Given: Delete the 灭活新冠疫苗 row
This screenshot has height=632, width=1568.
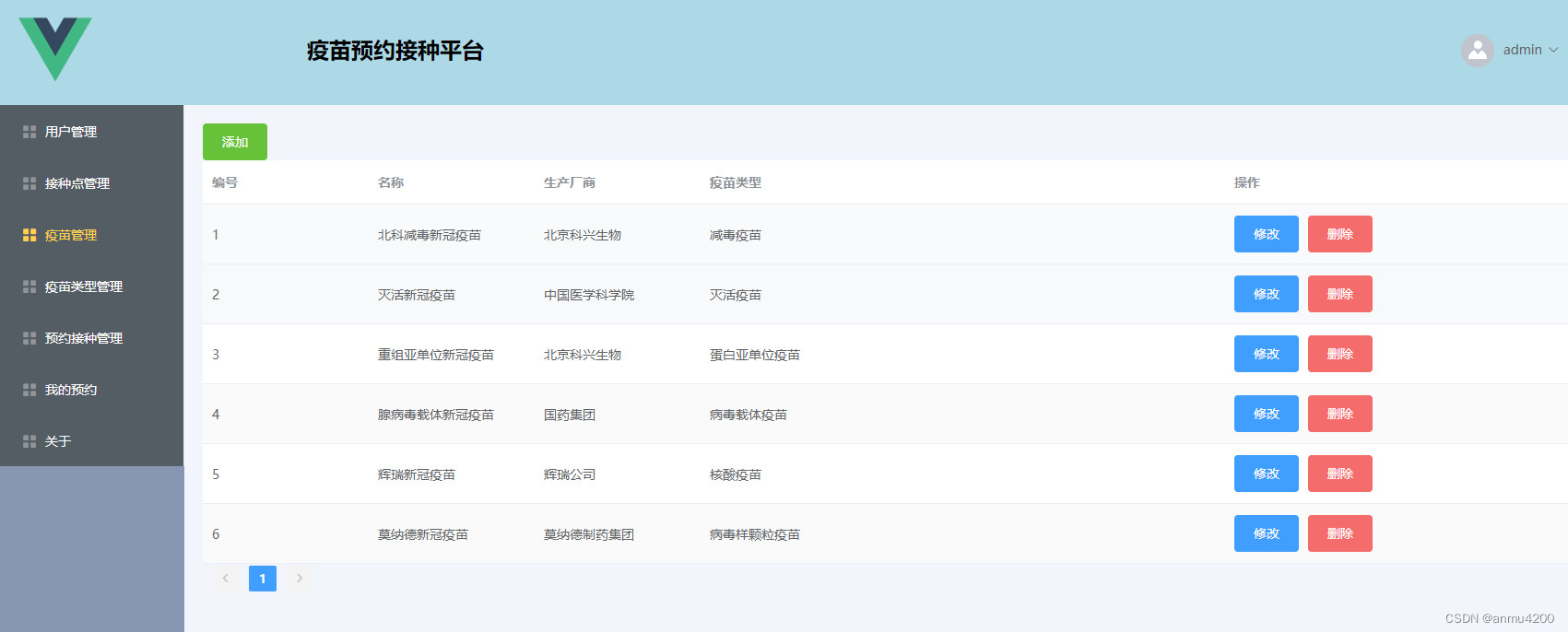Looking at the screenshot, I should 1340,294.
